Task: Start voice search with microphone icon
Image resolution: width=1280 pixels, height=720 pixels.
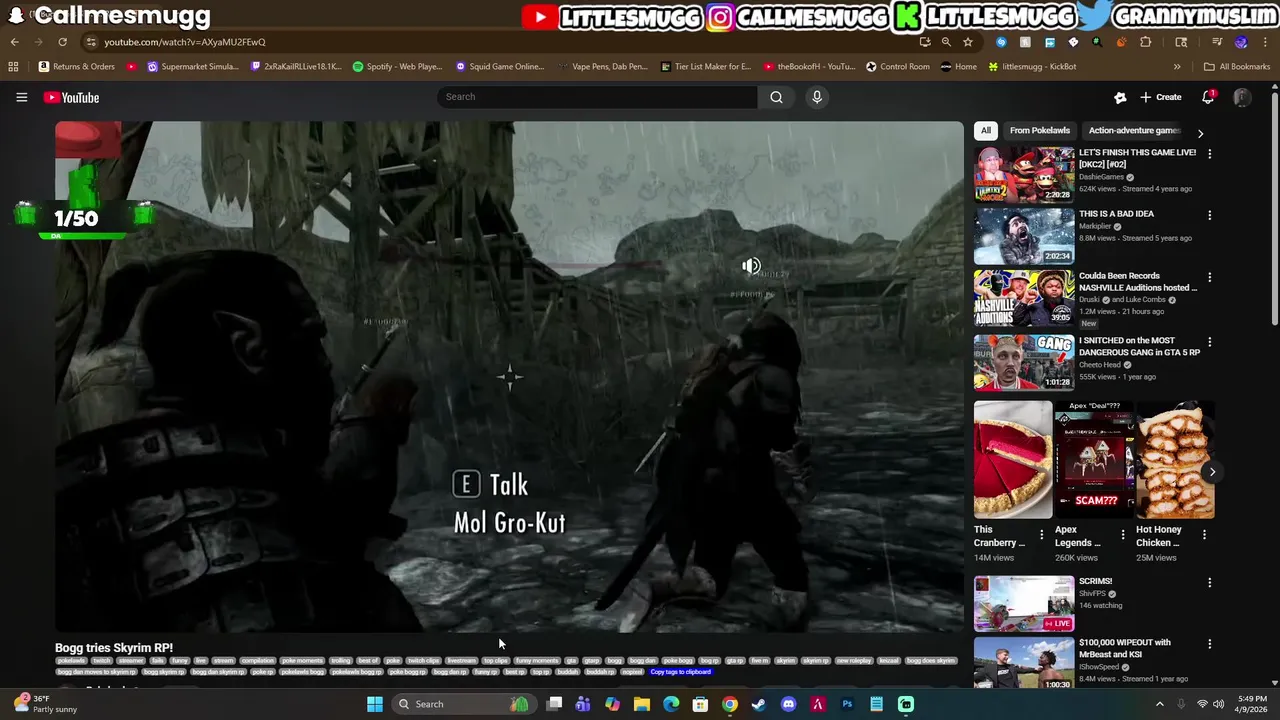Action: pos(817,97)
